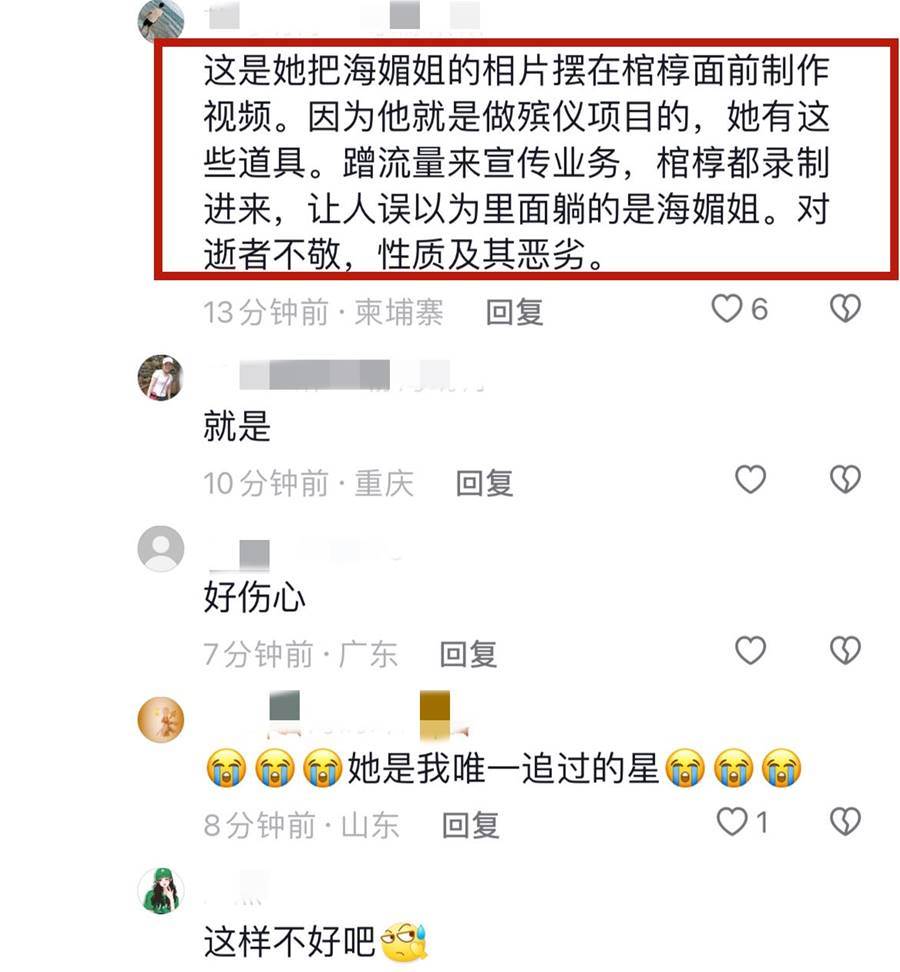Like the 好伤心 comment from 广东
This screenshot has width=900, height=972.
click(751, 651)
